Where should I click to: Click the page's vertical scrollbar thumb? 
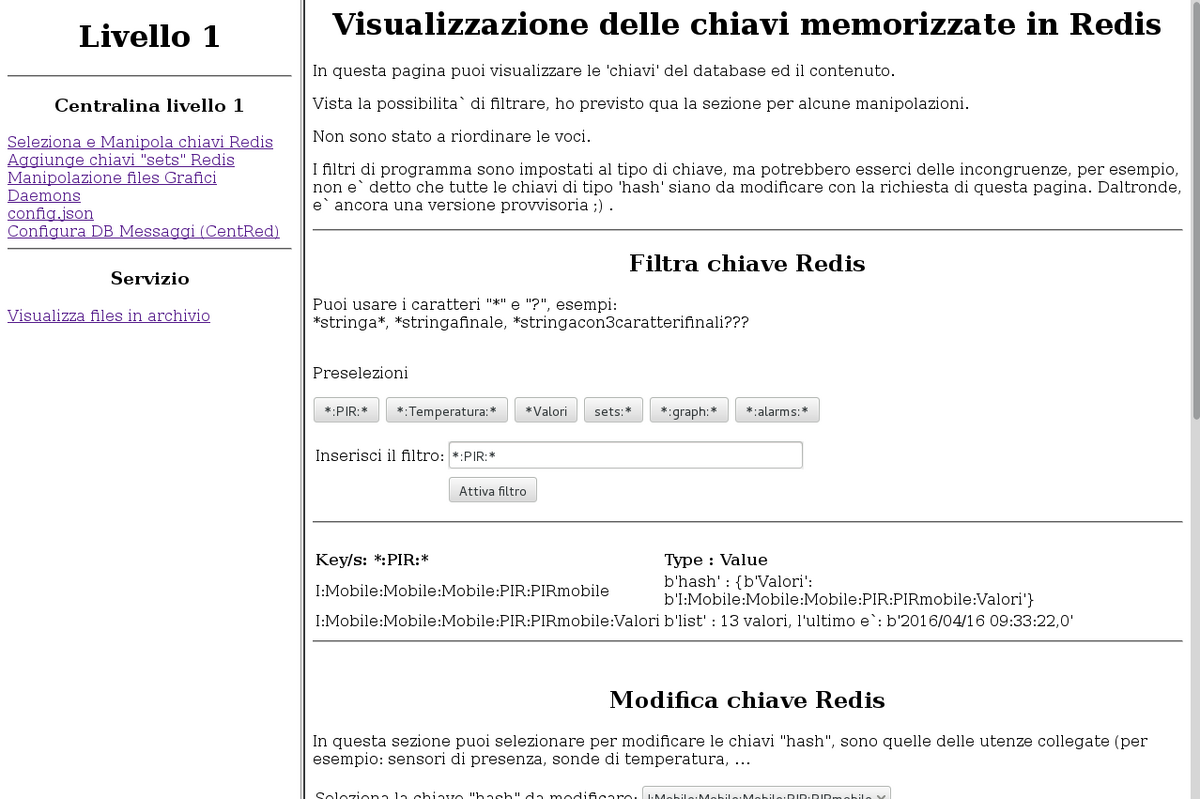pyautogui.click(x=1194, y=210)
